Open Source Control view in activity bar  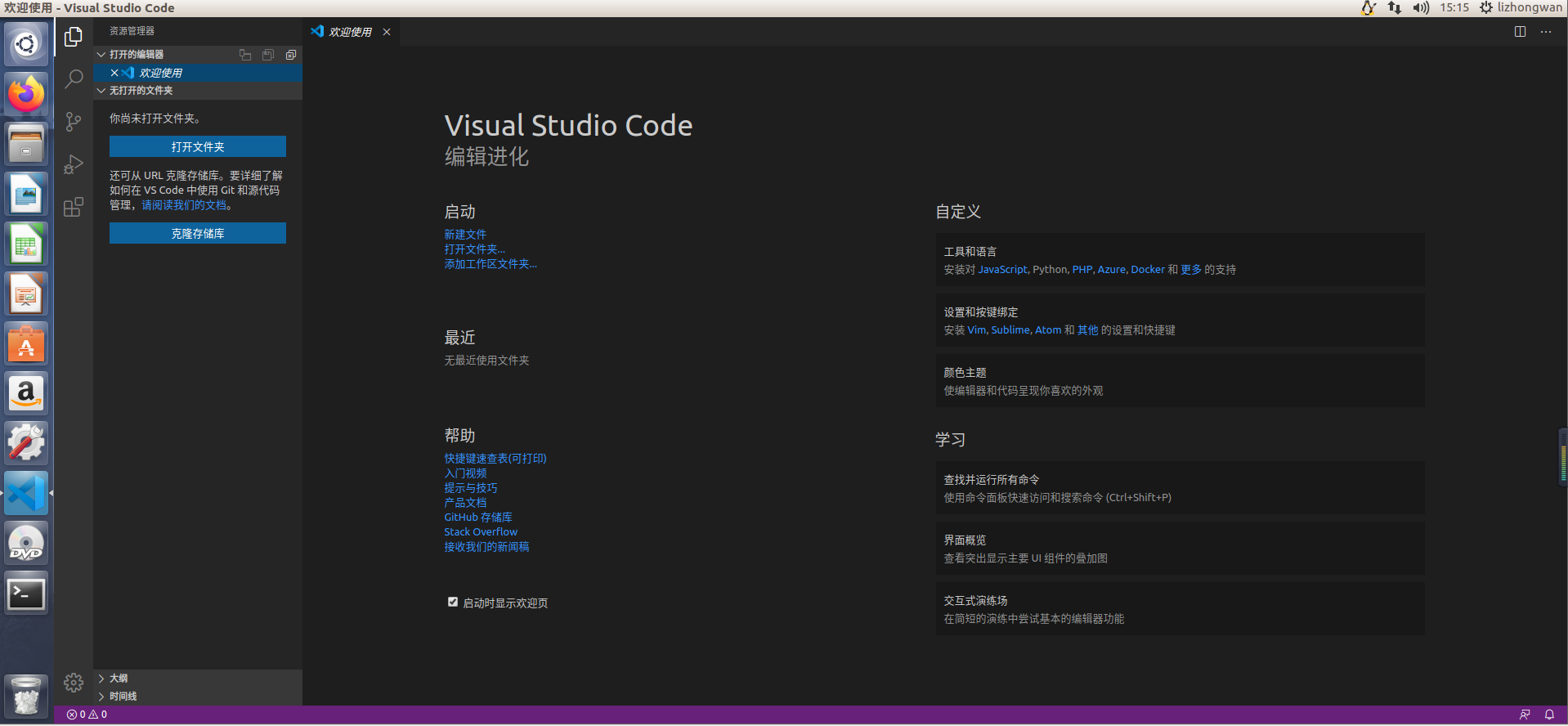coord(74,122)
